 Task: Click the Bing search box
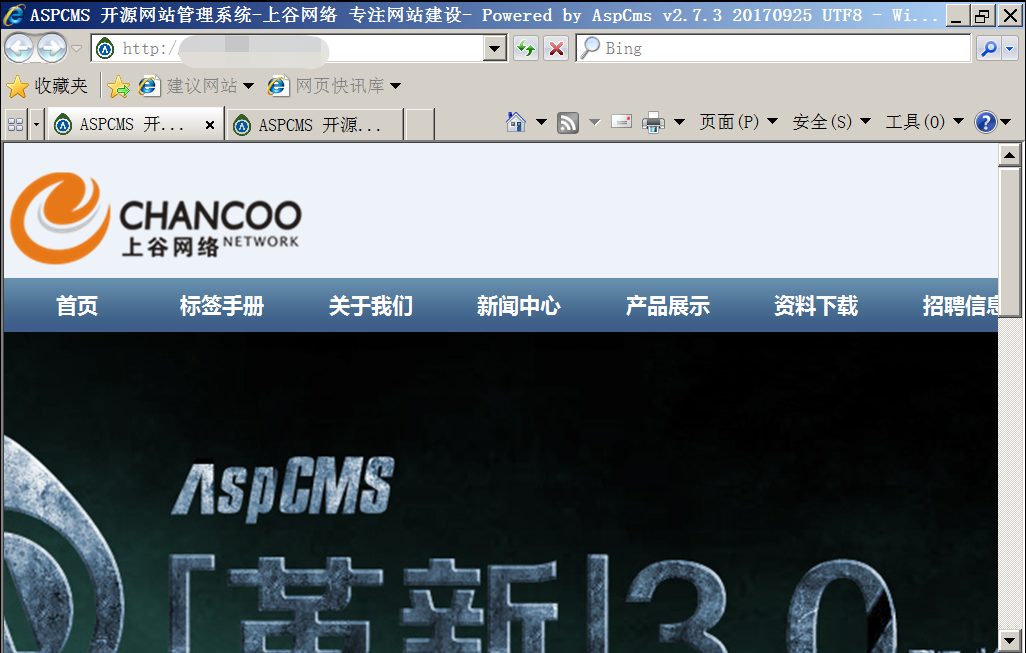click(773, 48)
